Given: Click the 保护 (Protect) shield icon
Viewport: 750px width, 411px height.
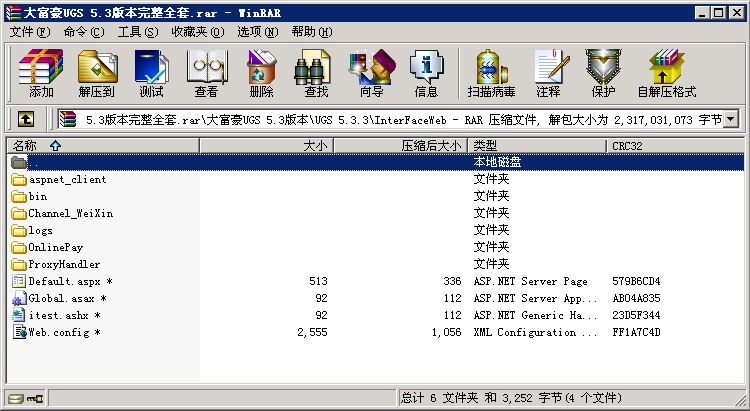Looking at the screenshot, I should [603, 73].
